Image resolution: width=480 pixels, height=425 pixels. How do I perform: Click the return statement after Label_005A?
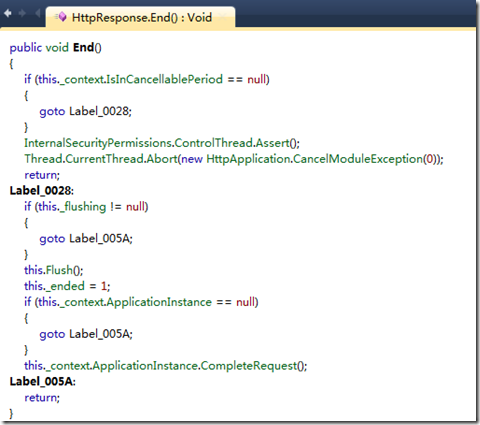(x=42, y=397)
